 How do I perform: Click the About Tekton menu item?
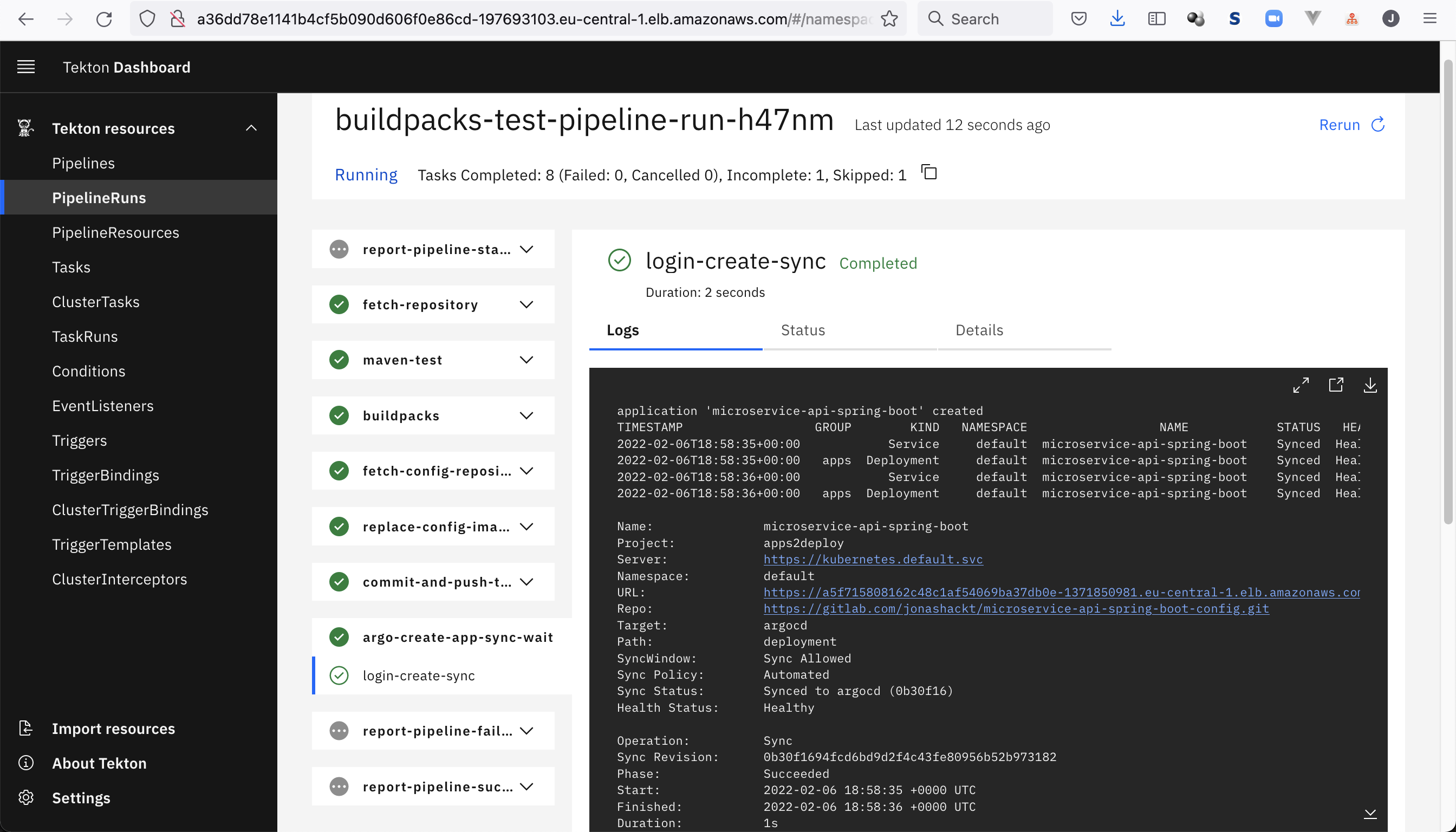pyautogui.click(x=98, y=763)
